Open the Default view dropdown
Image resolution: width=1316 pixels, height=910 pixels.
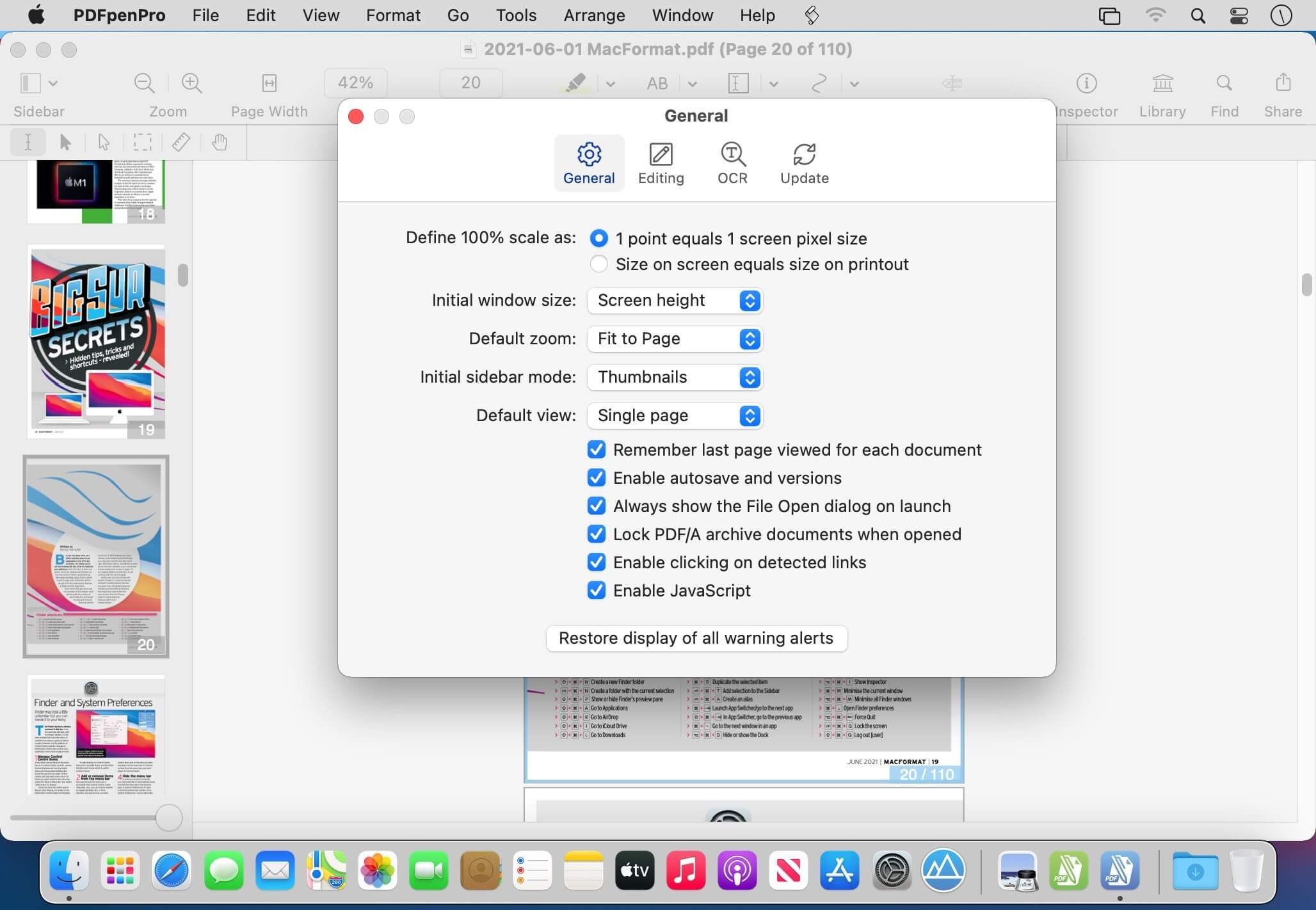coord(675,416)
